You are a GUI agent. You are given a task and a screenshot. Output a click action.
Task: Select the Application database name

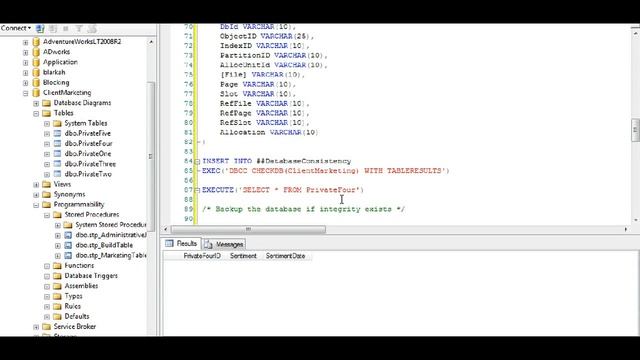(x=60, y=62)
